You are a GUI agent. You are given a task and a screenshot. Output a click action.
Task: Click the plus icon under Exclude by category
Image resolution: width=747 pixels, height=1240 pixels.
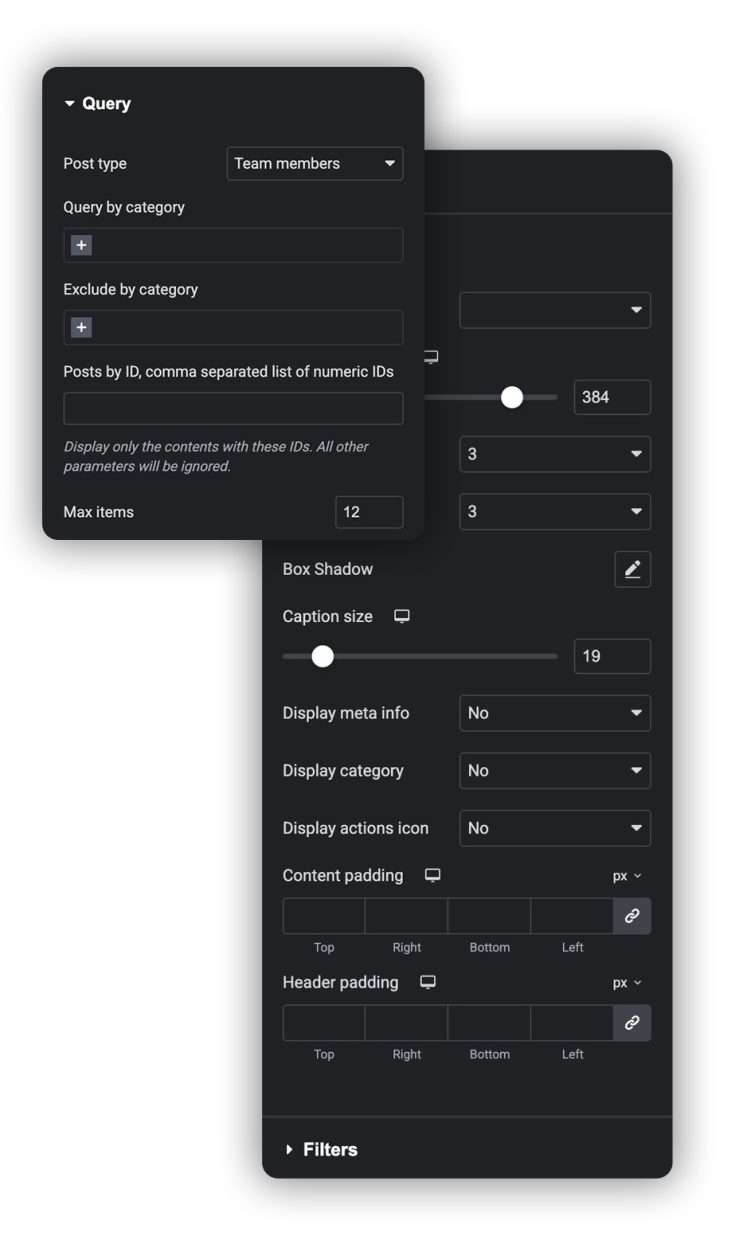[82, 327]
